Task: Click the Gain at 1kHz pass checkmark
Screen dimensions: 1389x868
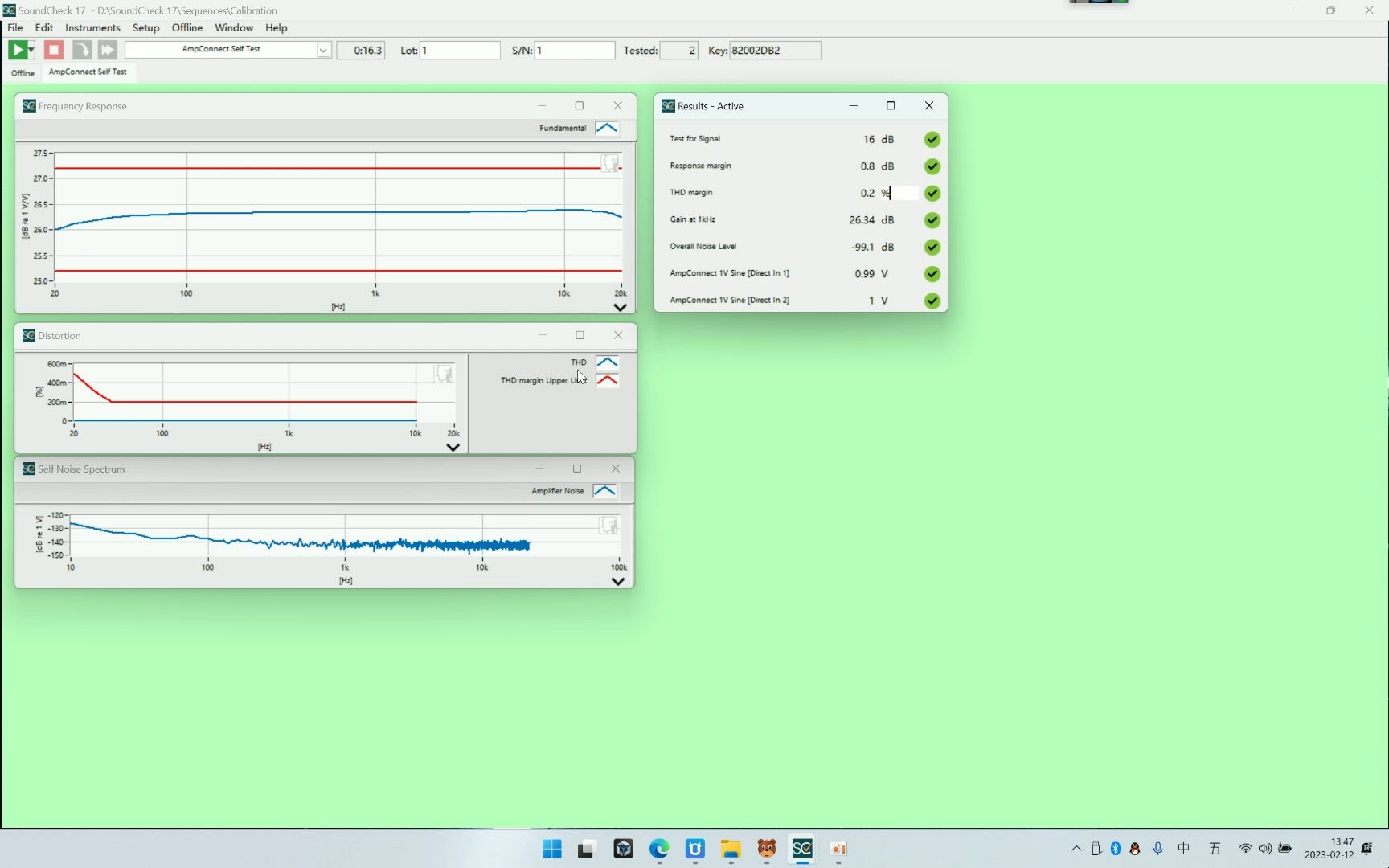Action: 932,220
